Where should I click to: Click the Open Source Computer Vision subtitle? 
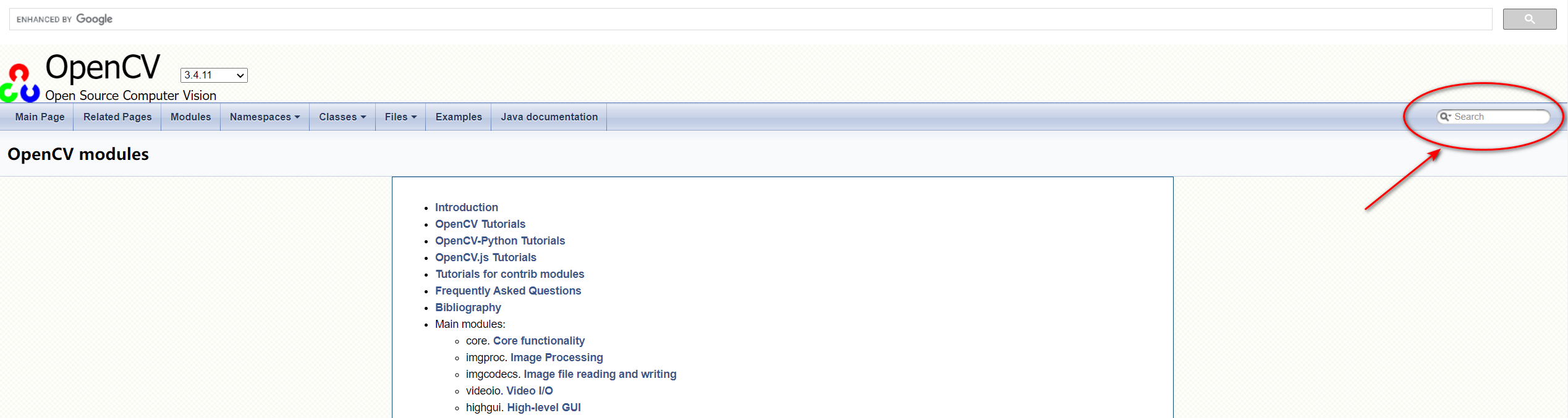pyautogui.click(x=130, y=96)
